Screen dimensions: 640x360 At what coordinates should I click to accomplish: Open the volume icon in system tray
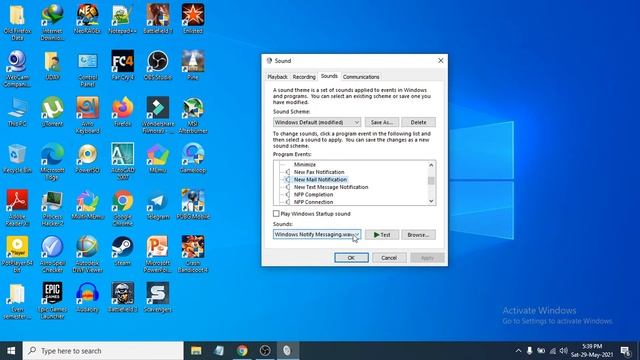click(x=564, y=351)
